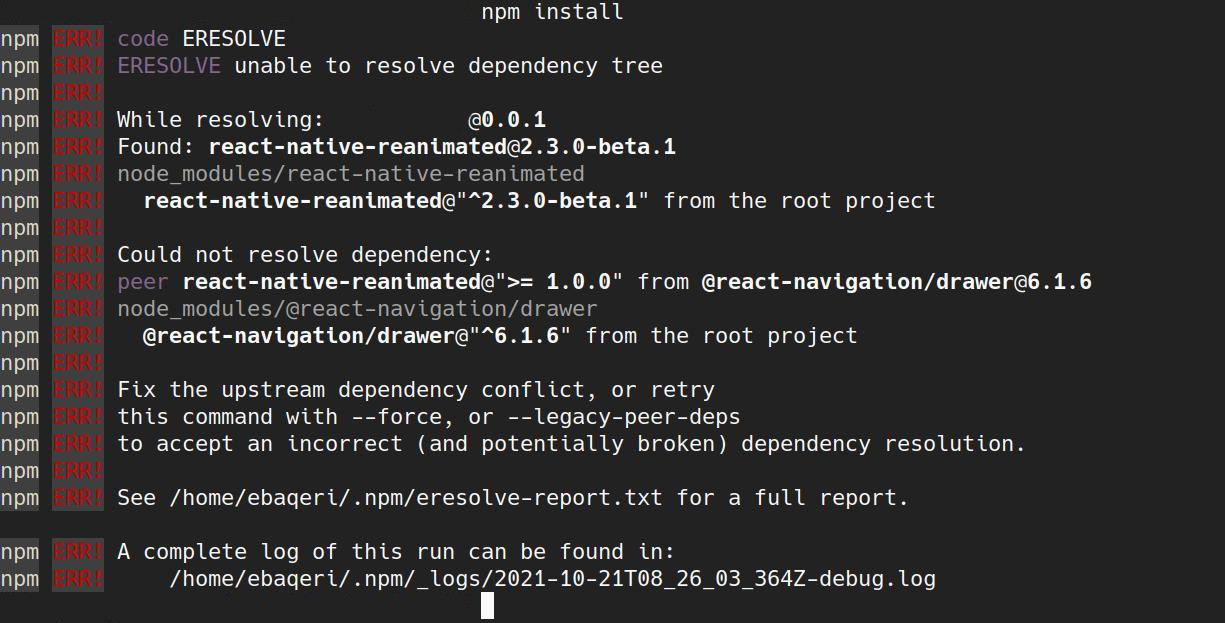Click 'Fix the upstream dependency conflict, or retry'
The image size is (1225, 623).
(x=416, y=390)
